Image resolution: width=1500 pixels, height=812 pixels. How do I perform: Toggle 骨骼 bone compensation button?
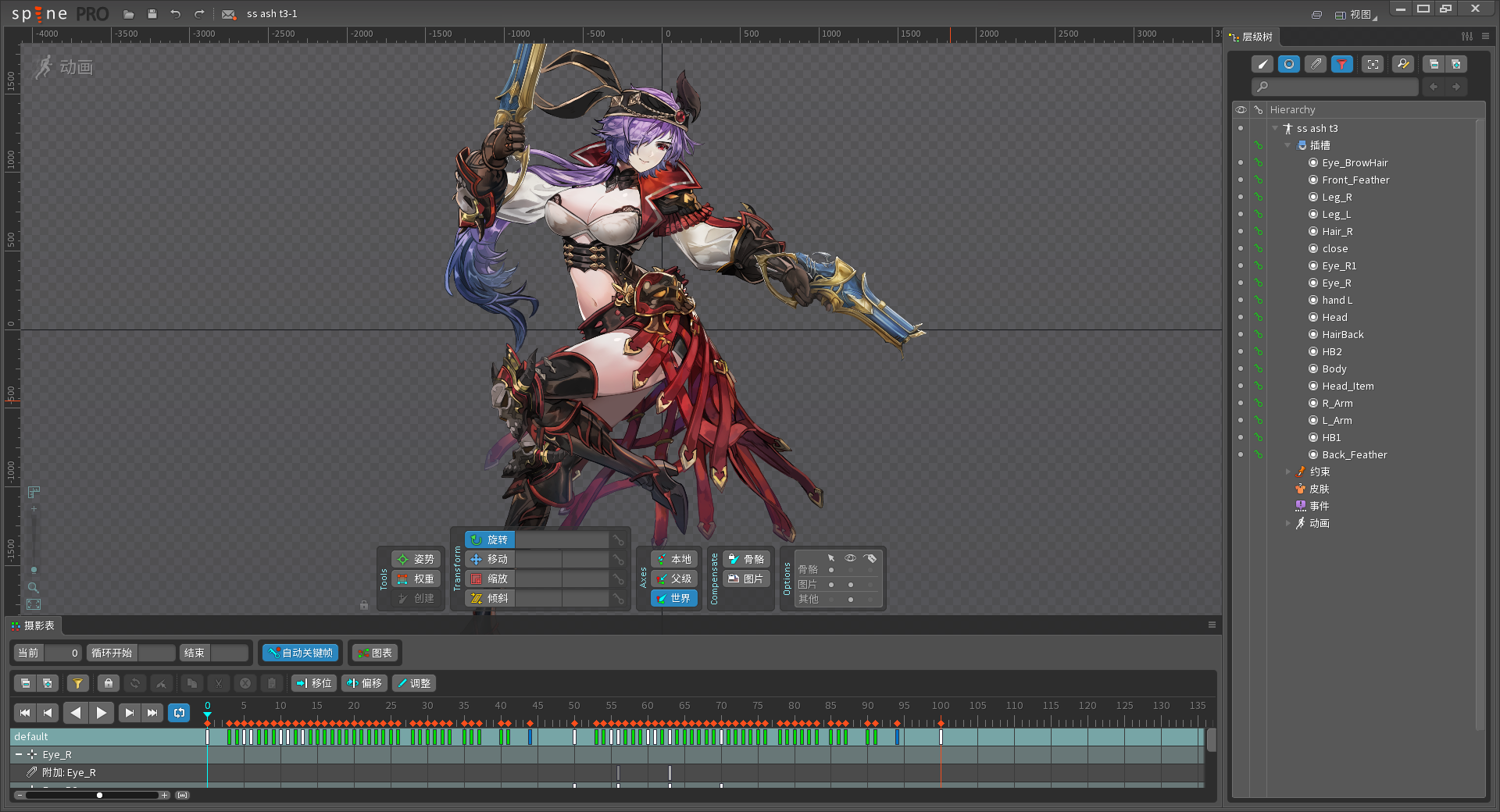(747, 559)
